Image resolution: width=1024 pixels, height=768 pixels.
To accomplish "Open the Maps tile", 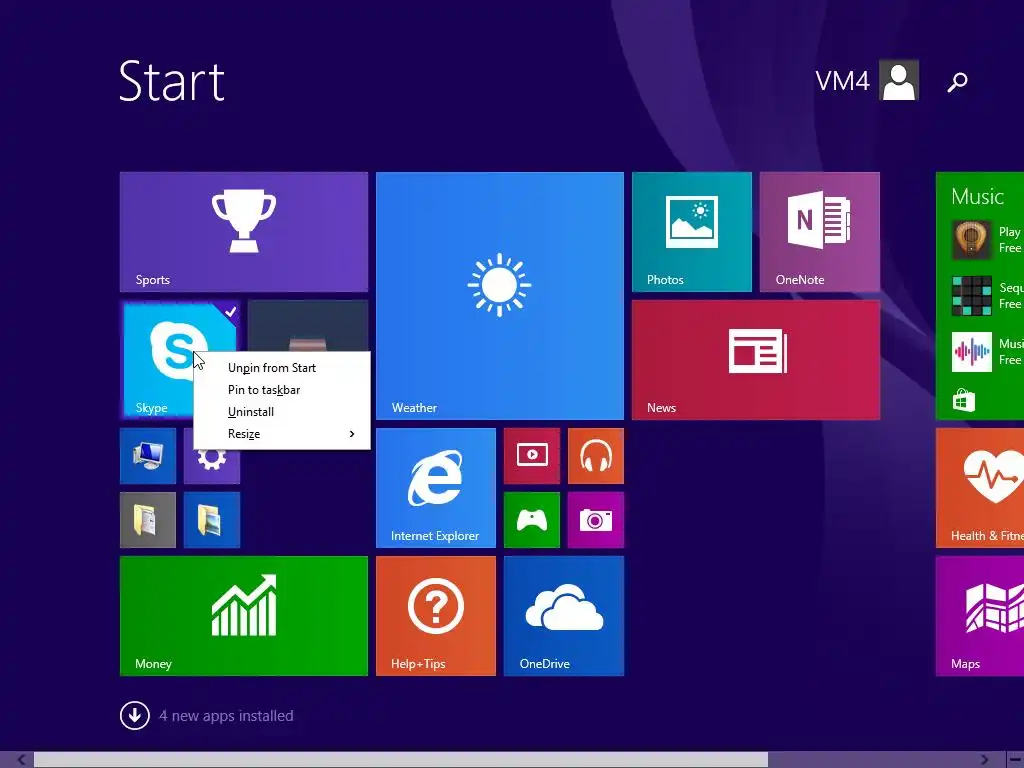I will pos(980,616).
